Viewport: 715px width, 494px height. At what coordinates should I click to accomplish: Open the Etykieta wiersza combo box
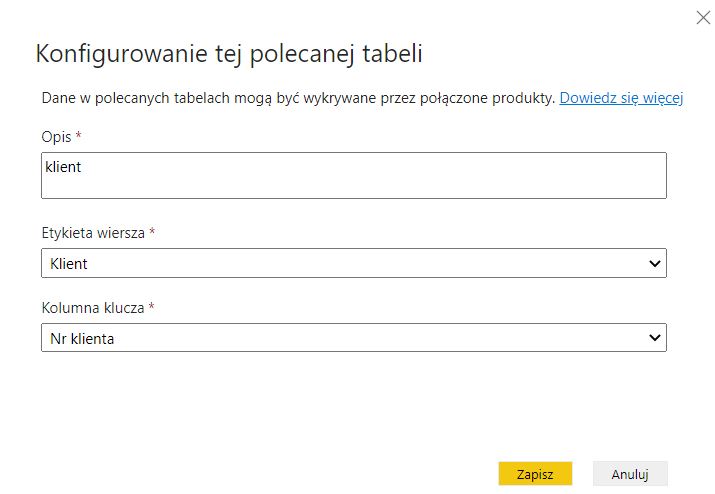[353, 263]
